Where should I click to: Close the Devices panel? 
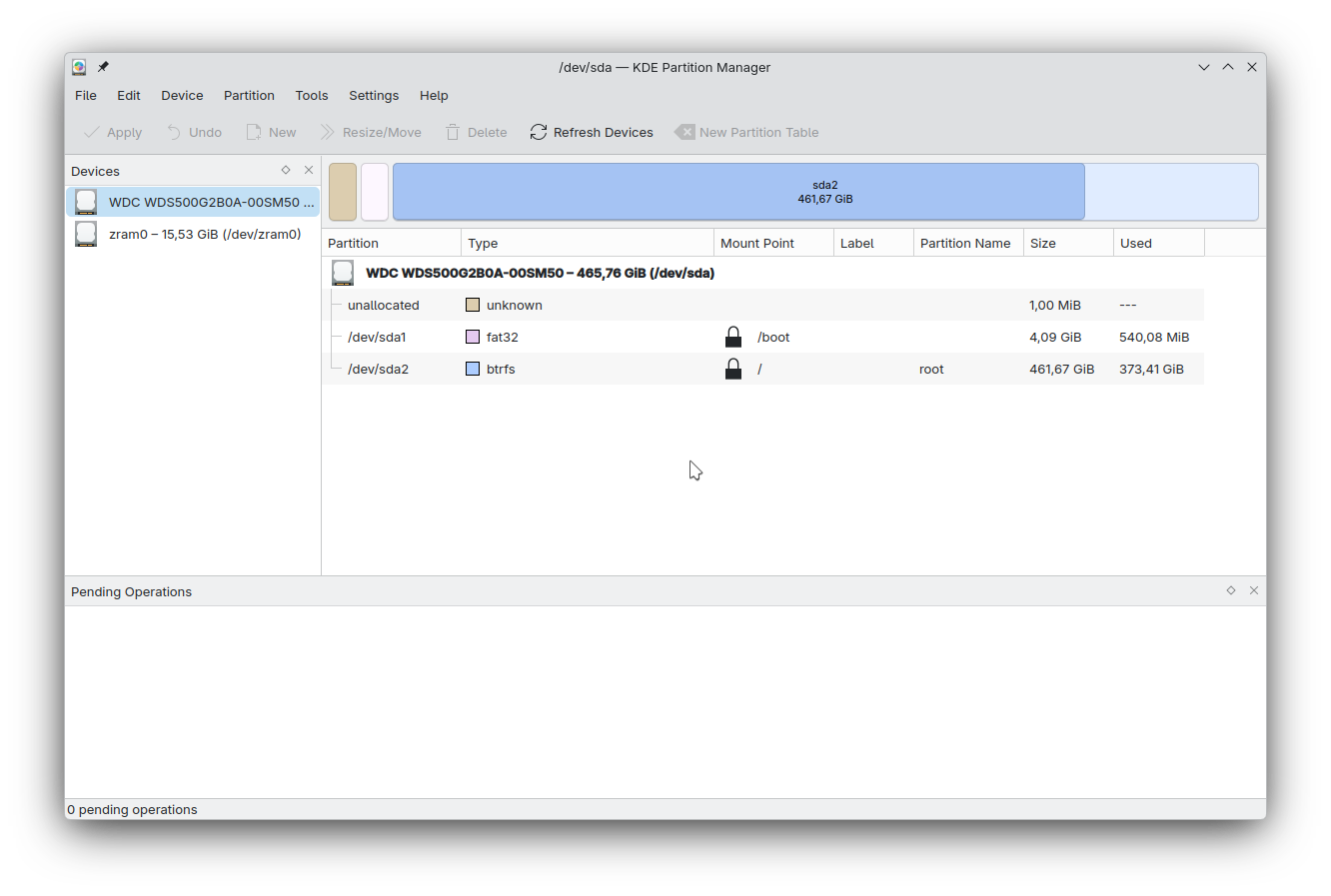click(x=309, y=170)
